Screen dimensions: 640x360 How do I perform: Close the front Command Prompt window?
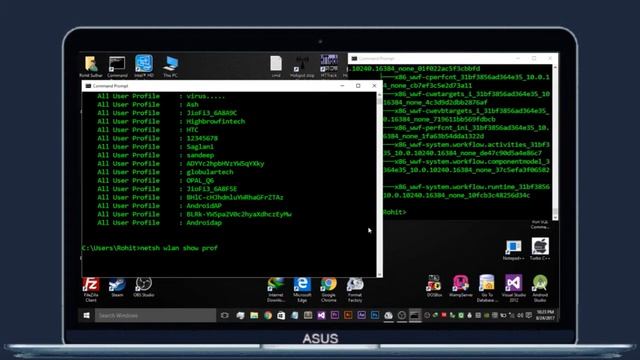[x=374, y=86]
